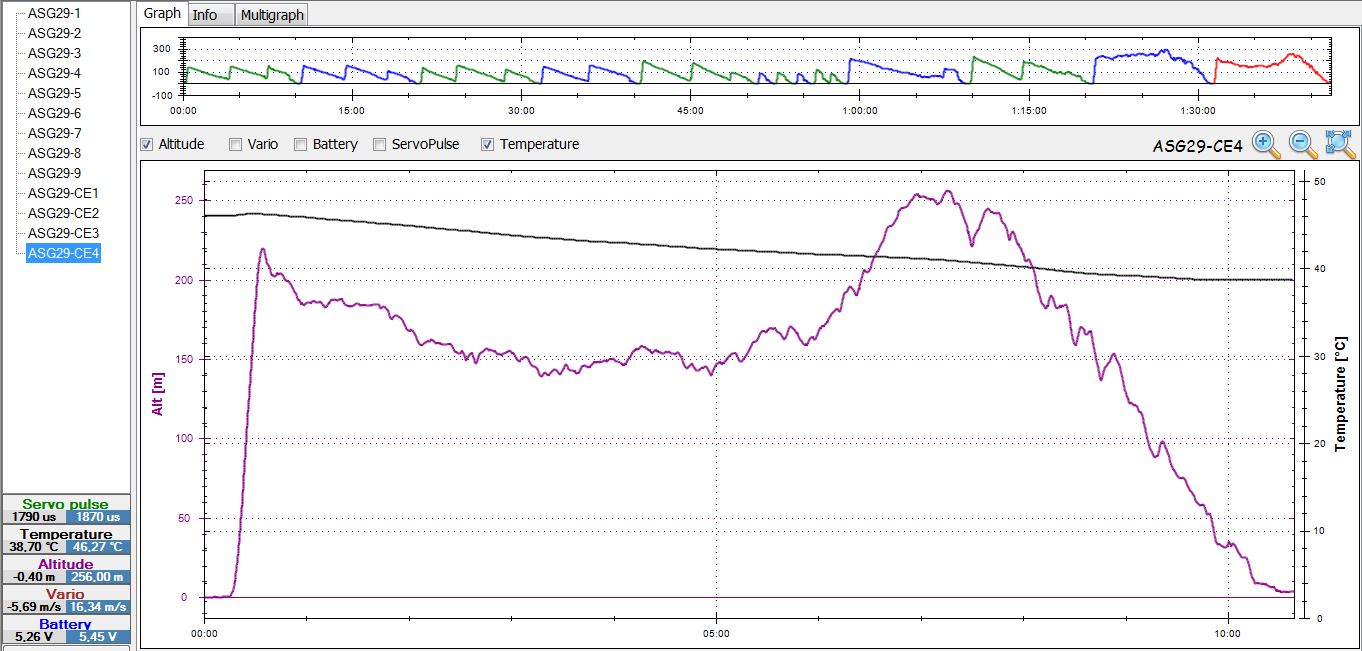Click the maximum altitude 256,00 m value

pos(97,577)
